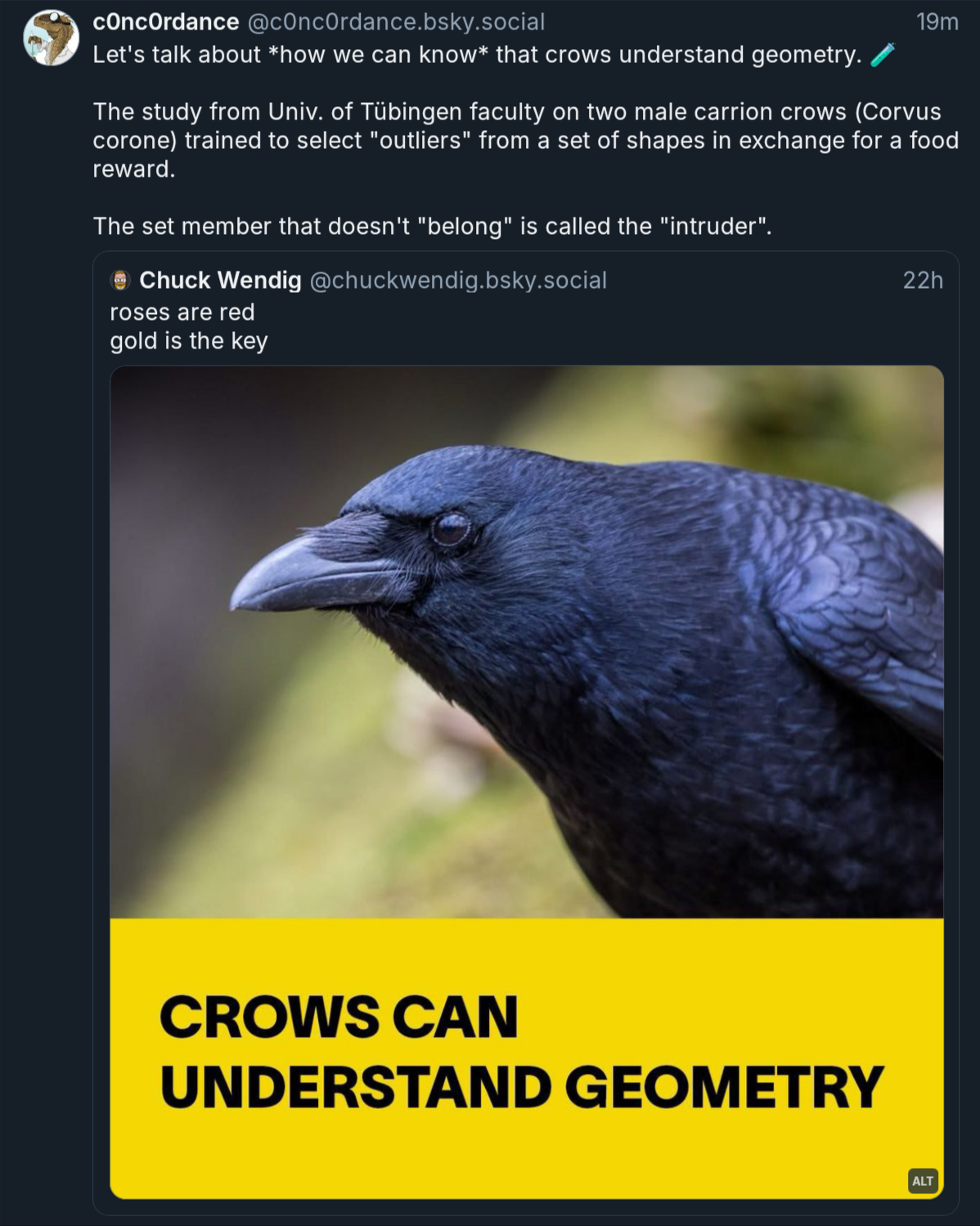Open the @chuckwendig.bsky.social handle link
Viewport: 980px width, 1226px height.
click(x=458, y=281)
